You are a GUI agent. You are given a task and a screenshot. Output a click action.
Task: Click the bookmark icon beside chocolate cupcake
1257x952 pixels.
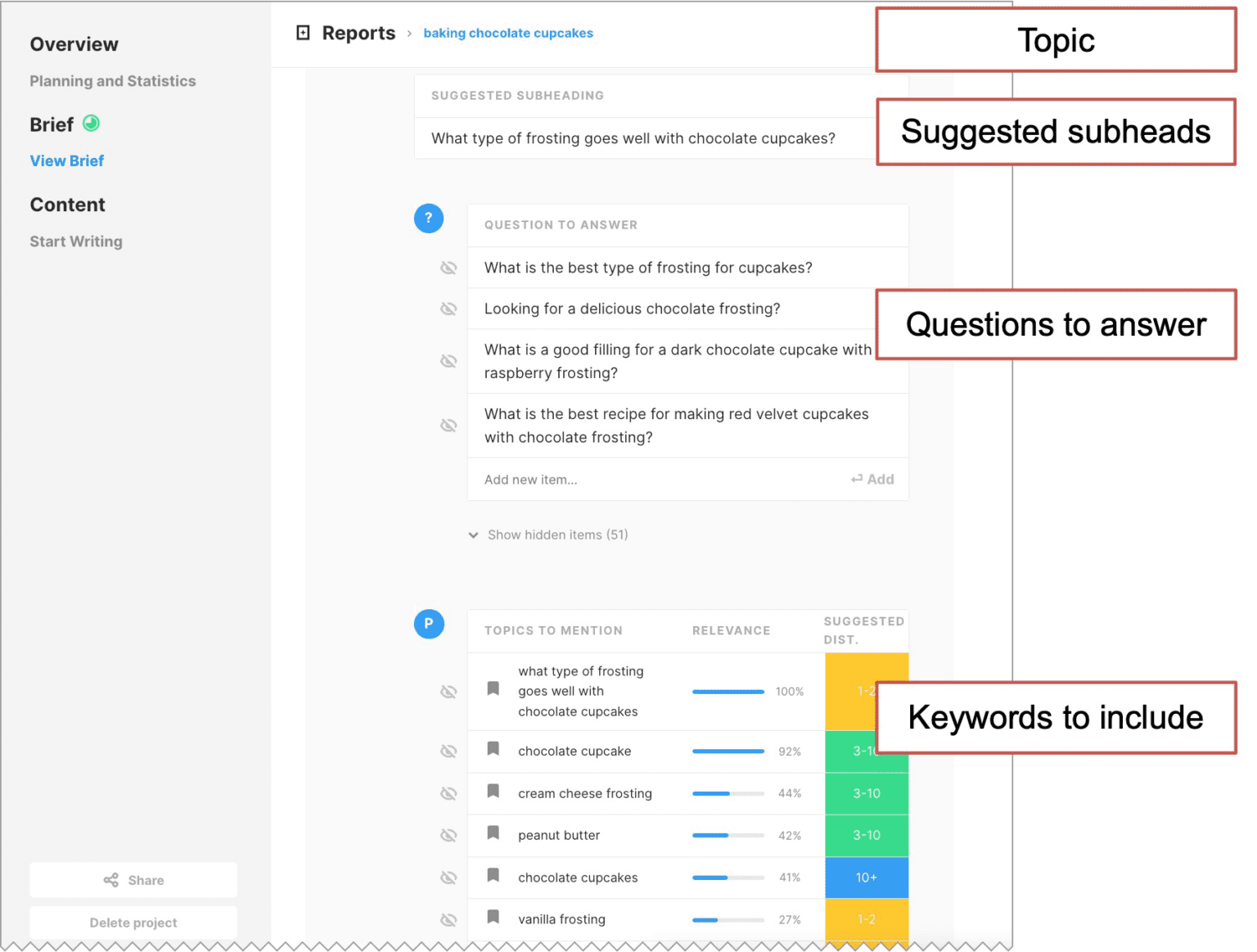493,751
